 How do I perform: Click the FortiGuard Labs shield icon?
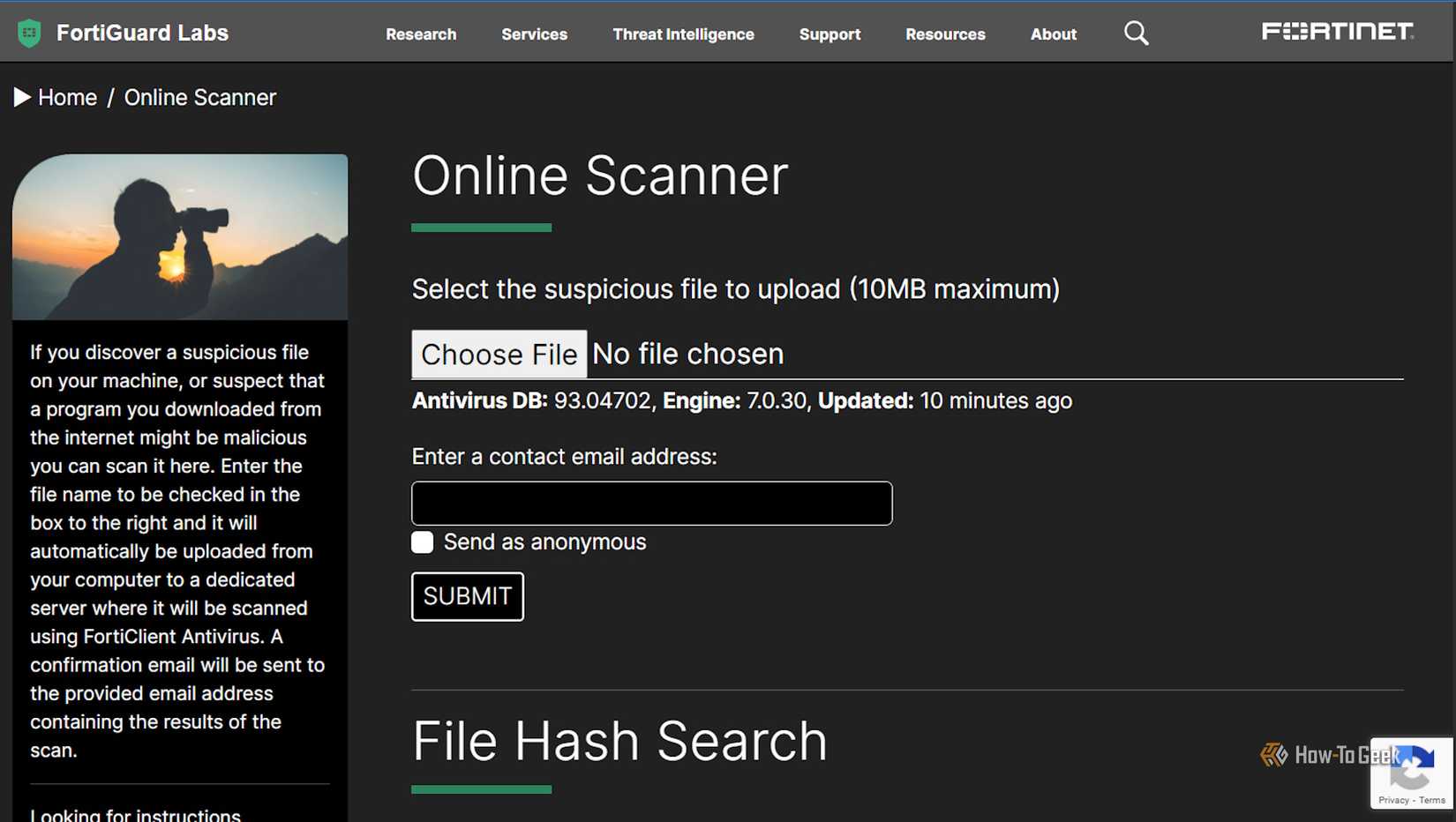pos(29,31)
